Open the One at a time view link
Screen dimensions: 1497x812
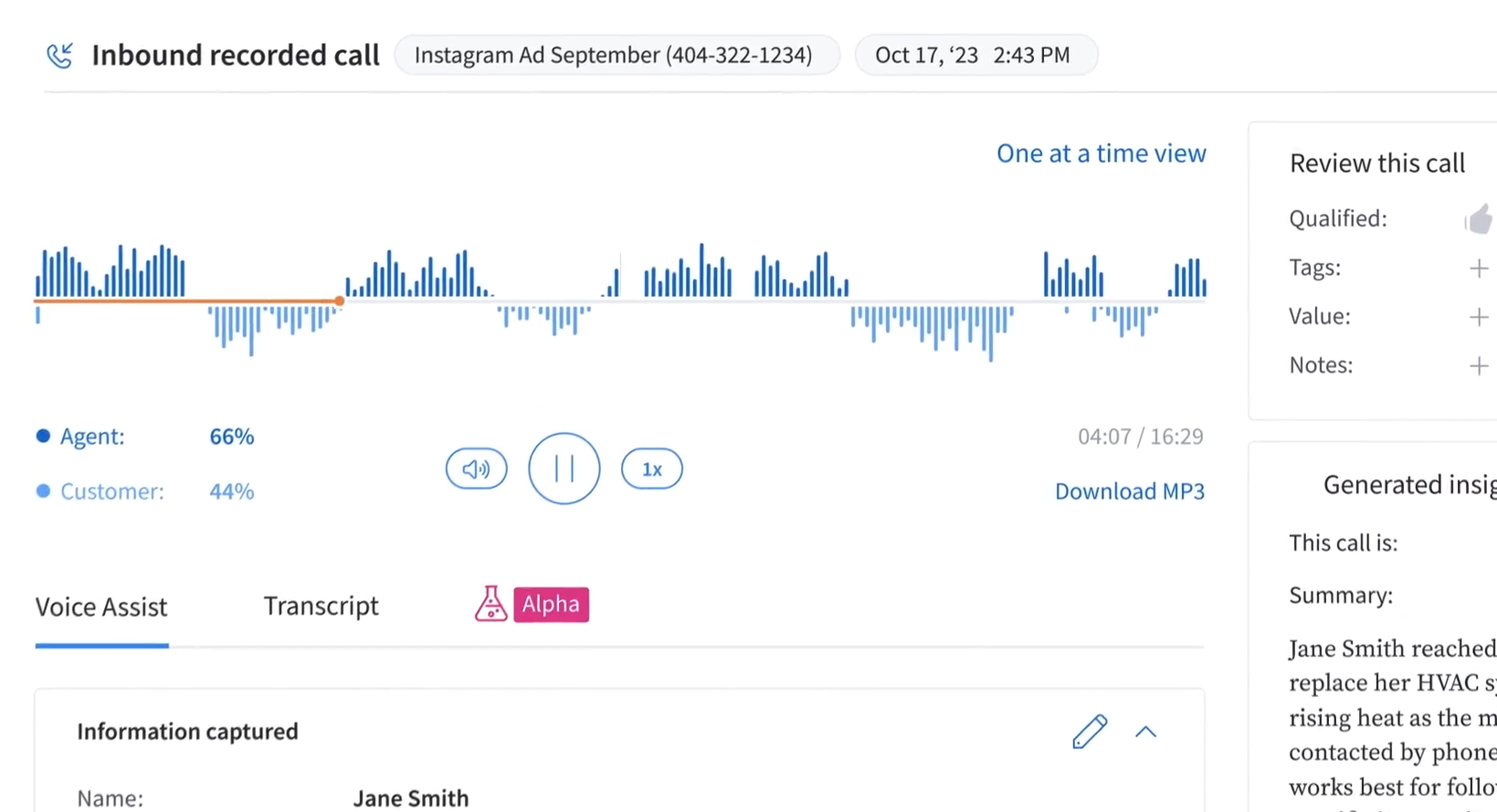coord(1101,153)
